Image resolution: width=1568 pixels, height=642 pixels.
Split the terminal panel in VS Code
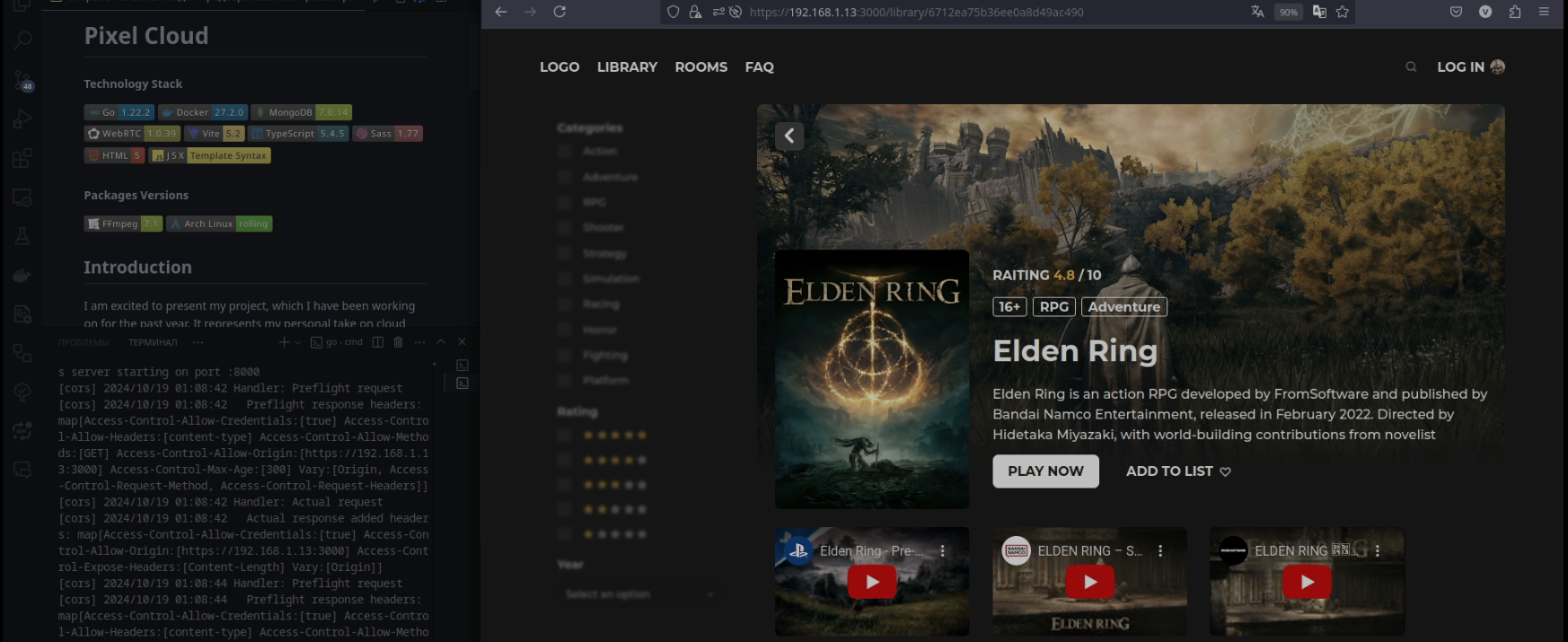tap(377, 342)
